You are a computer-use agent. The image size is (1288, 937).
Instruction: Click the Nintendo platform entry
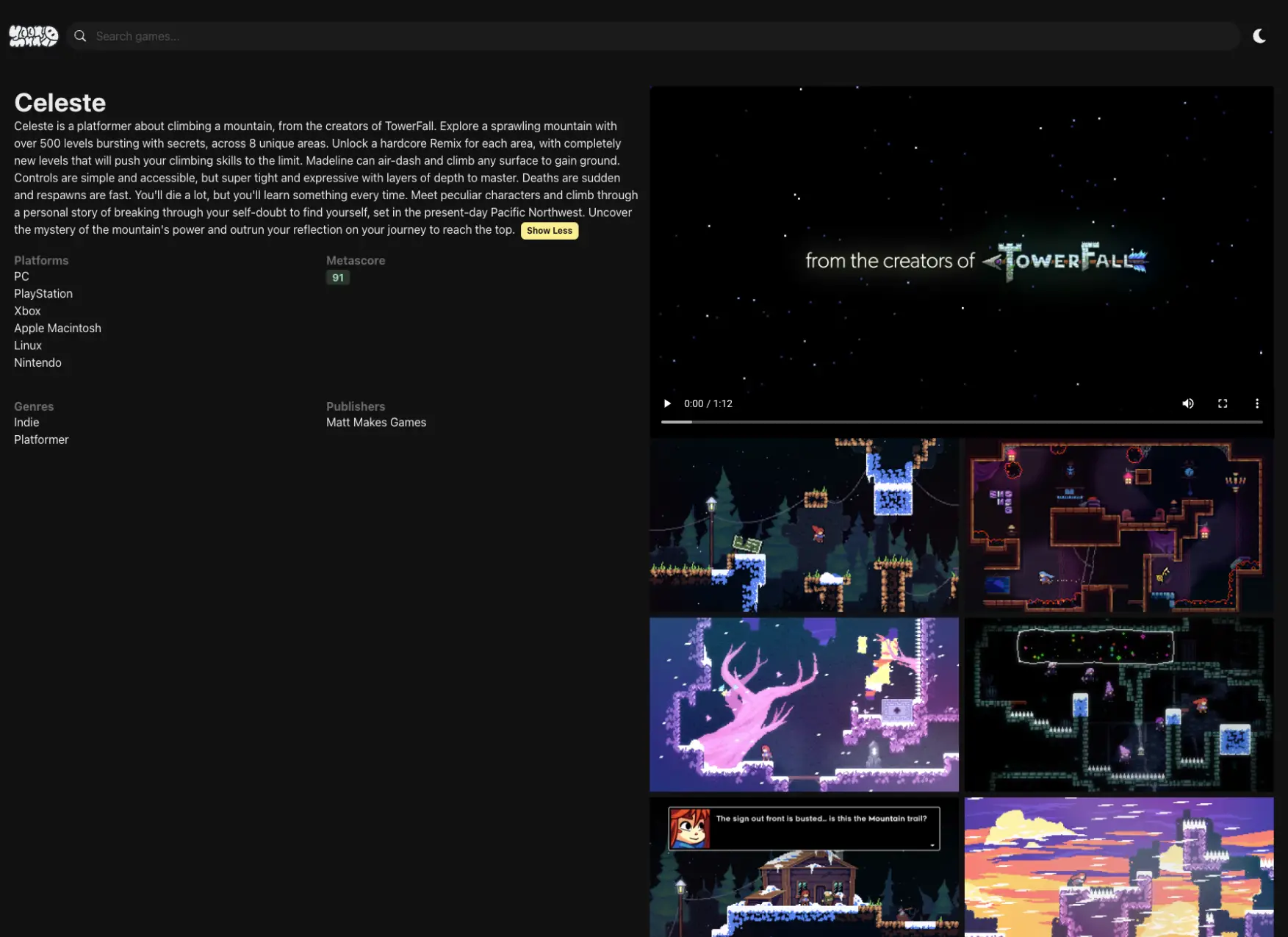(37, 362)
